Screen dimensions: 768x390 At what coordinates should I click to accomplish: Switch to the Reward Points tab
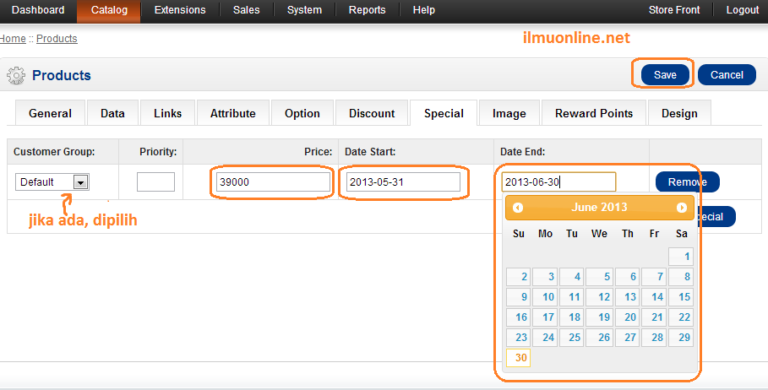594,113
